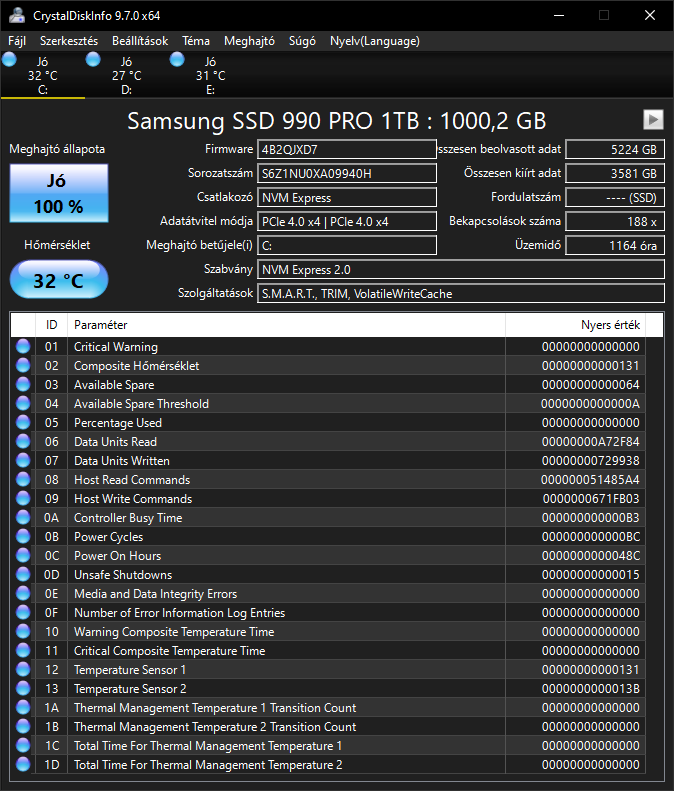Click status orb of Critical Composite Temperature Time
The height and width of the screenshot is (791, 674).
pyautogui.click(x=23, y=650)
